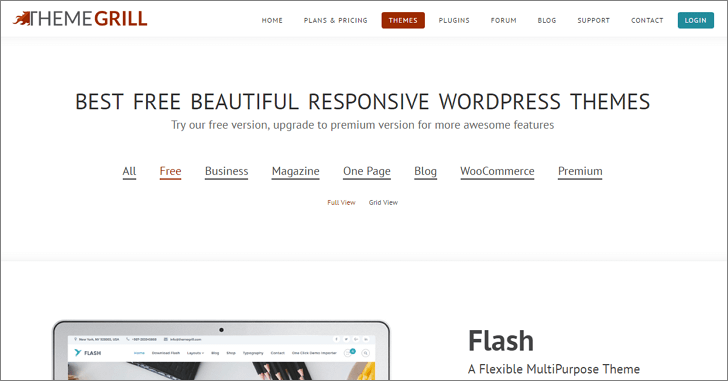Click the ThemeGrill logo
The width and height of the screenshot is (728, 381).
point(80,19)
